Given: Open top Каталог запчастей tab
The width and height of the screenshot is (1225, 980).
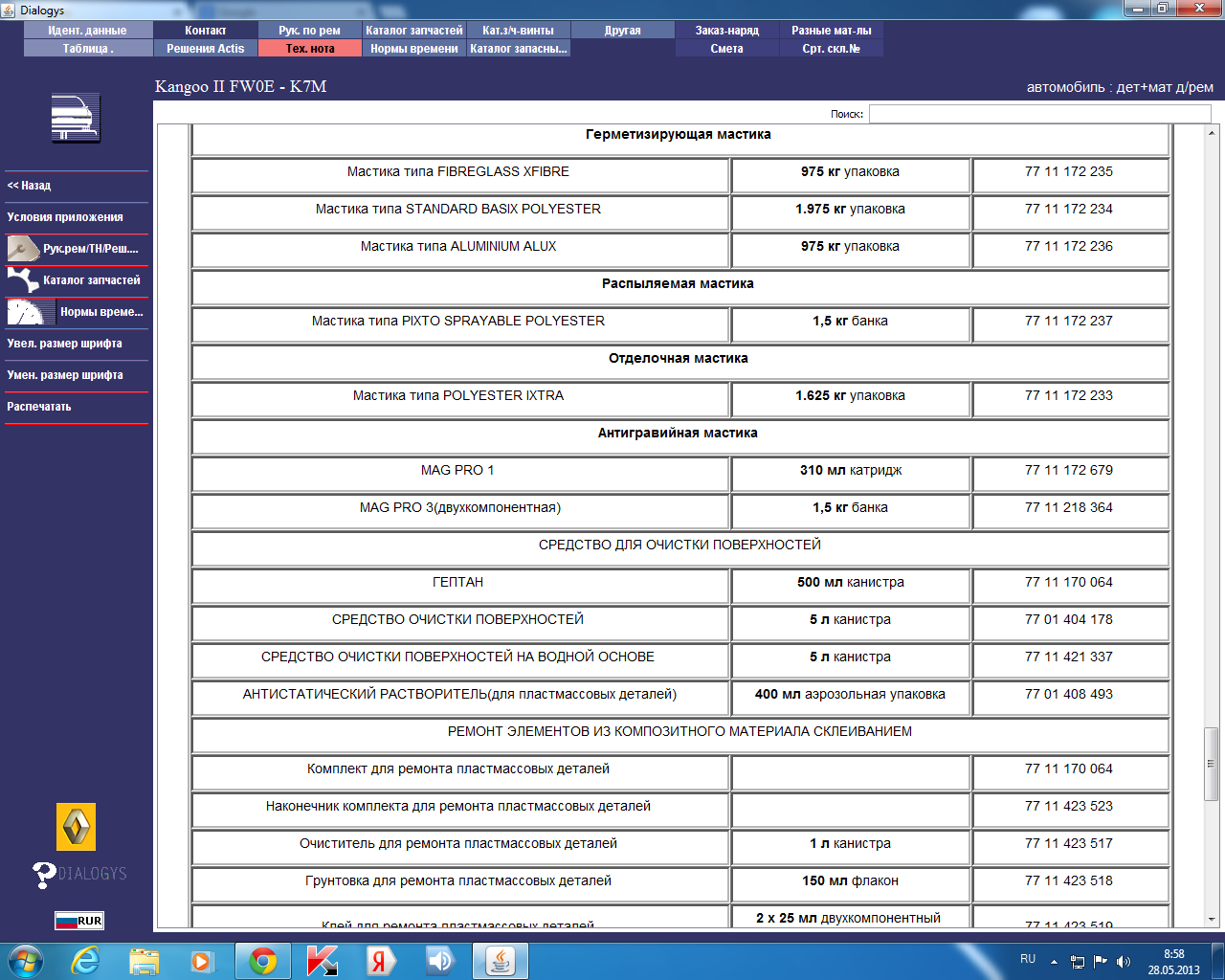Looking at the screenshot, I should coord(414,31).
